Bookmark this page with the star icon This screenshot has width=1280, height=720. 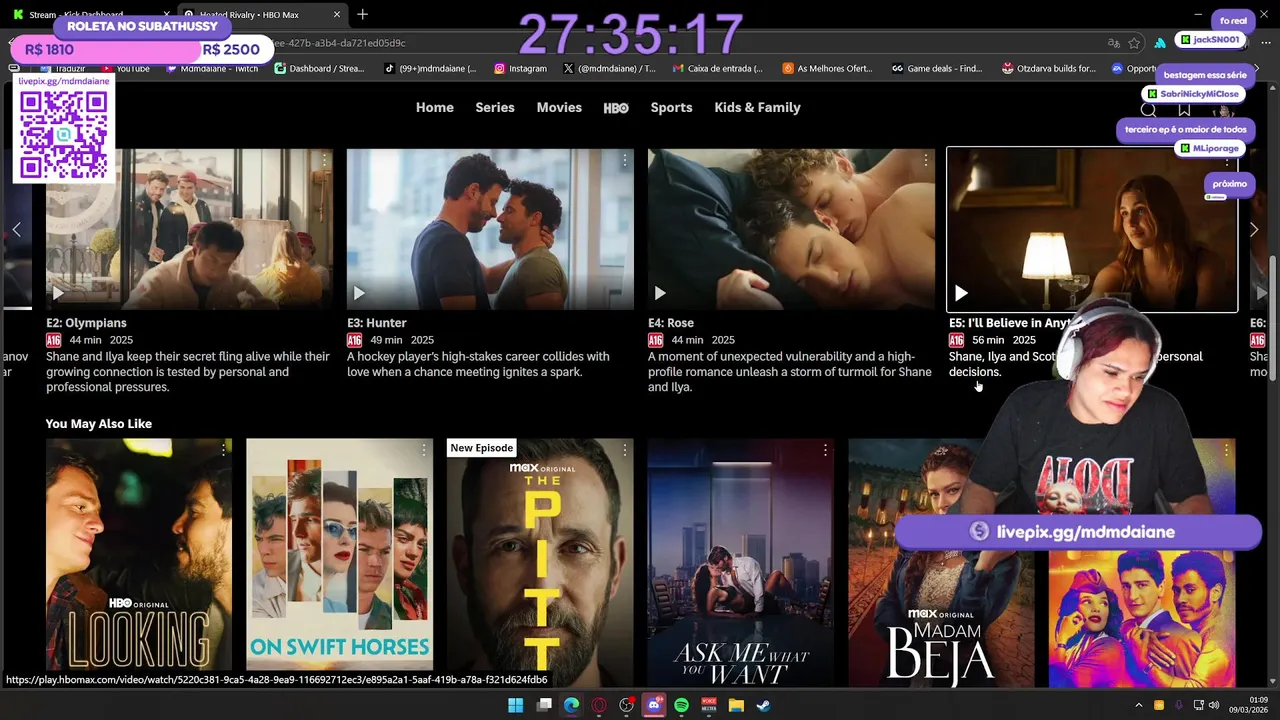(x=1134, y=43)
